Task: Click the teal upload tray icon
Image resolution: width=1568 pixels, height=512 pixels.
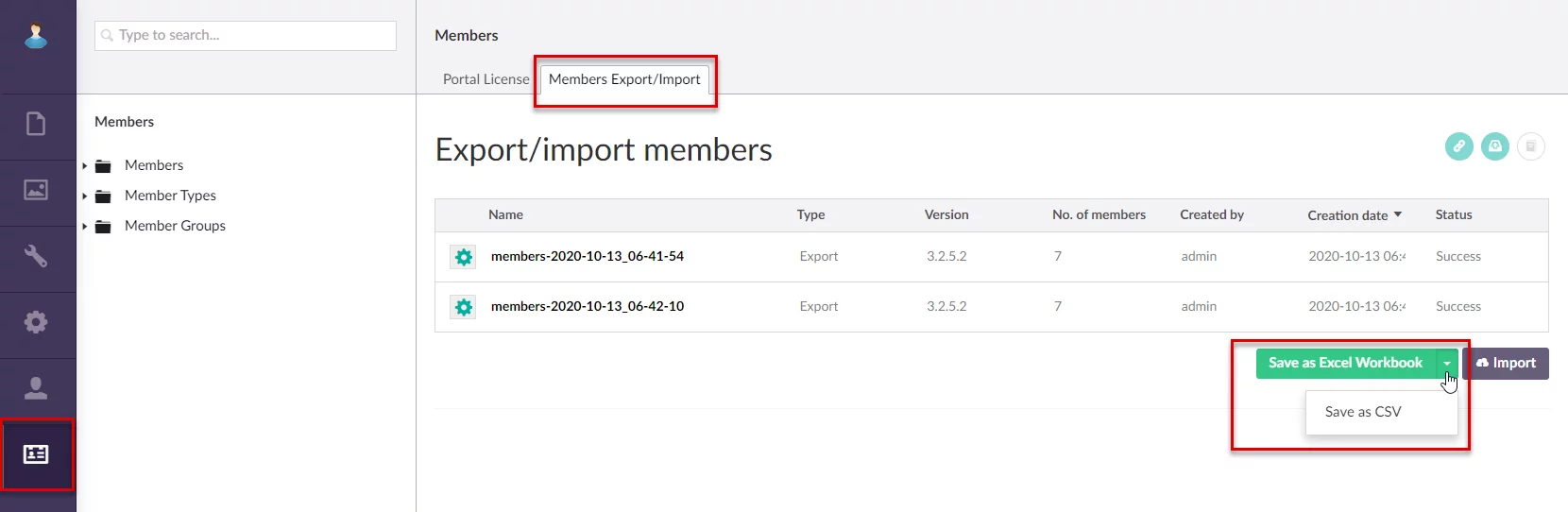Action: pos(1494,146)
